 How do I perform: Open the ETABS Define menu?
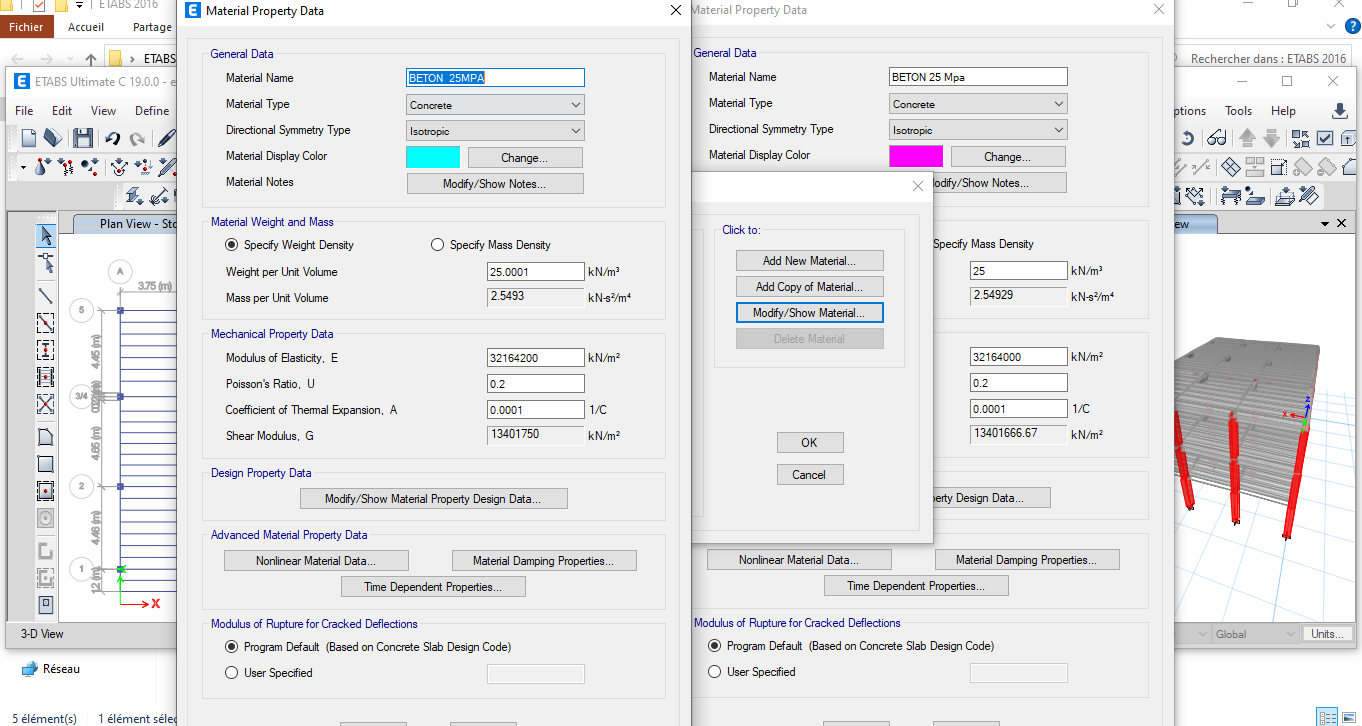pyautogui.click(x=152, y=111)
